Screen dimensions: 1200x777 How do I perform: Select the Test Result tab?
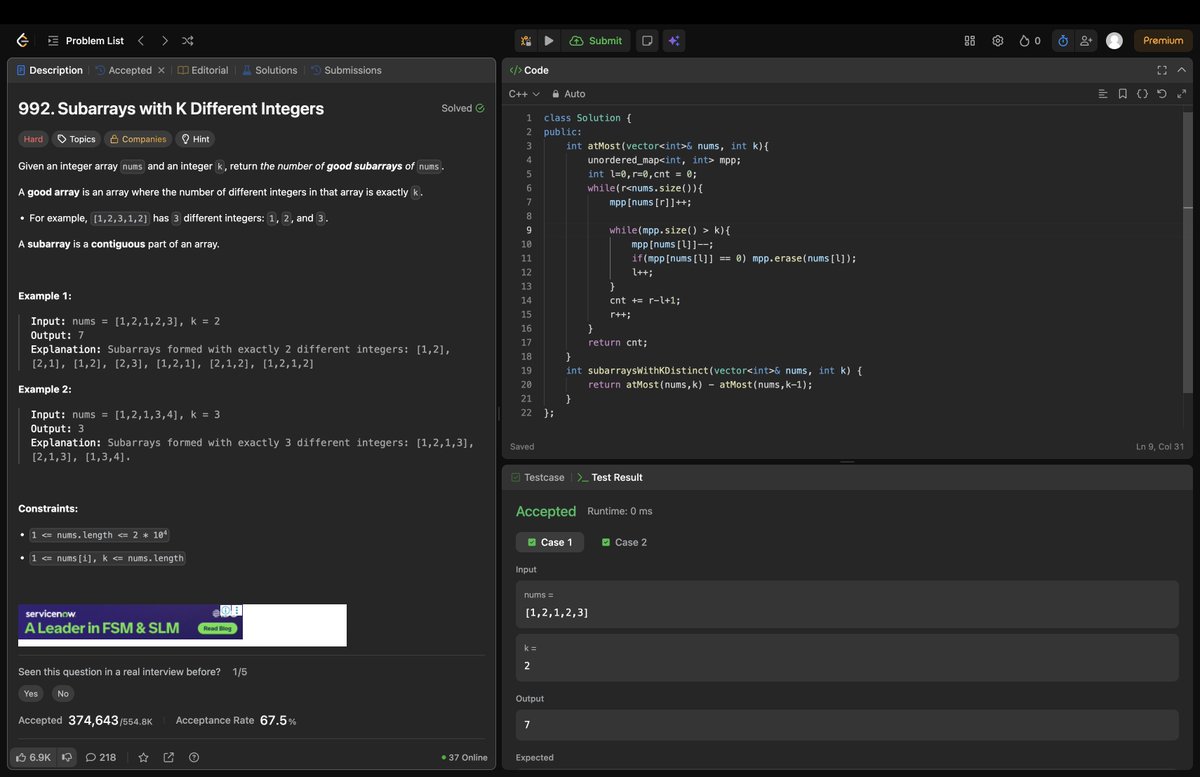(610, 478)
